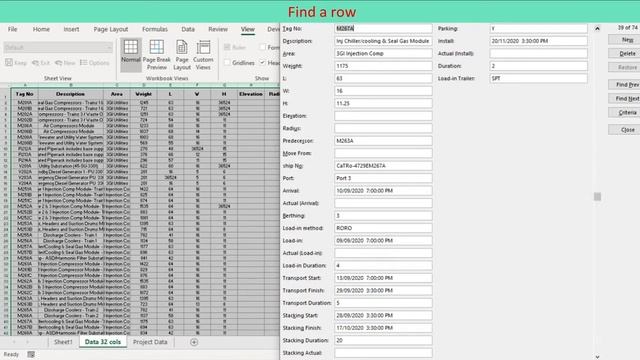Click the Description column header cell
This screenshot has height=360, width=640.
(x=71, y=94)
